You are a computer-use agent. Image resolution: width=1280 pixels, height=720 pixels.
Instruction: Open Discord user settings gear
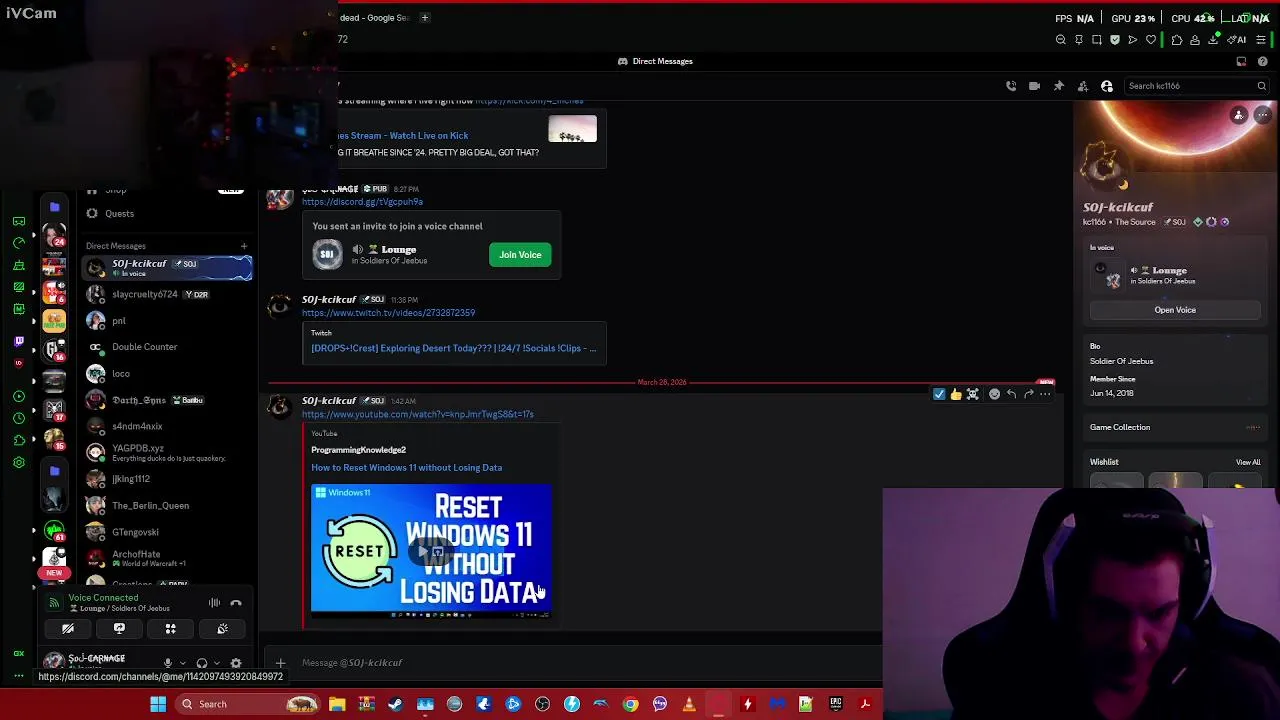(236, 663)
